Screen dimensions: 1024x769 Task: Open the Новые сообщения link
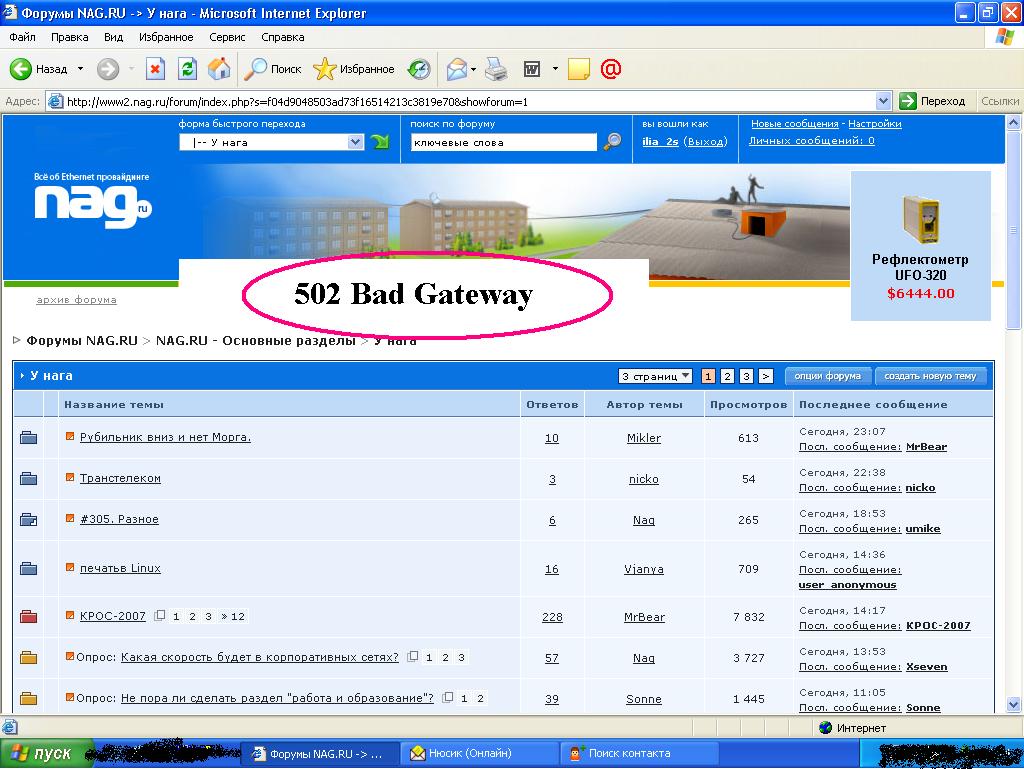[794, 123]
